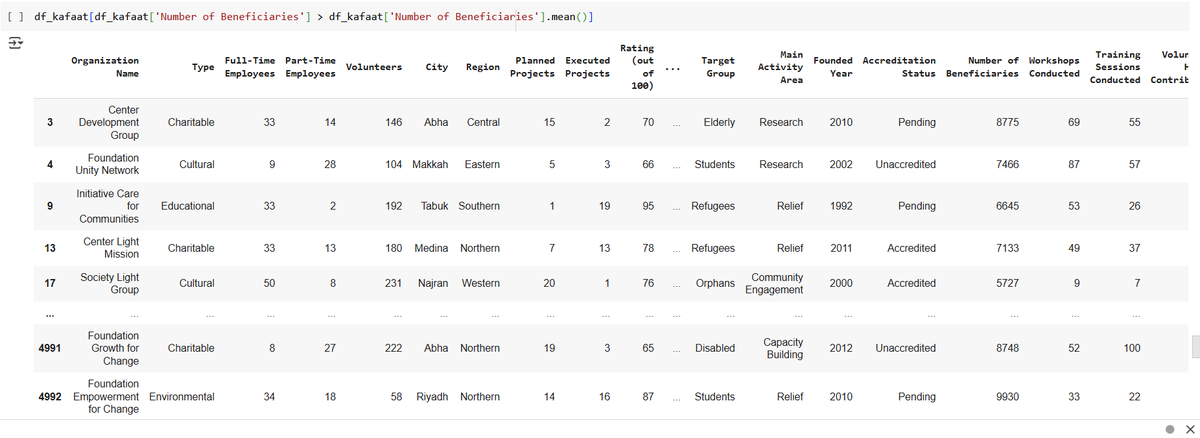1200x438 pixels.
Task: Toggle the cell output actions icon
Action: point(17,45)
